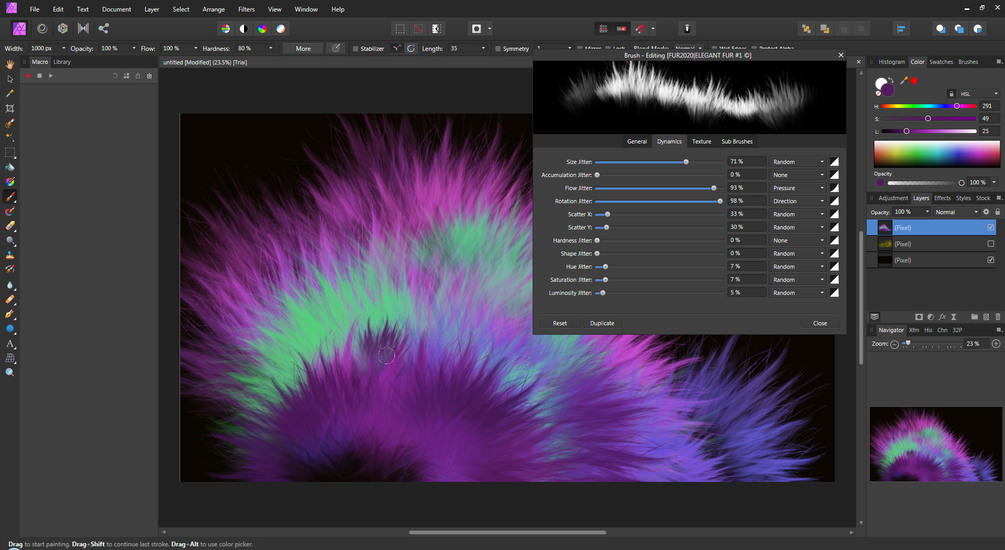
Task: Select the View hand tool
Action: coord(10,64)
